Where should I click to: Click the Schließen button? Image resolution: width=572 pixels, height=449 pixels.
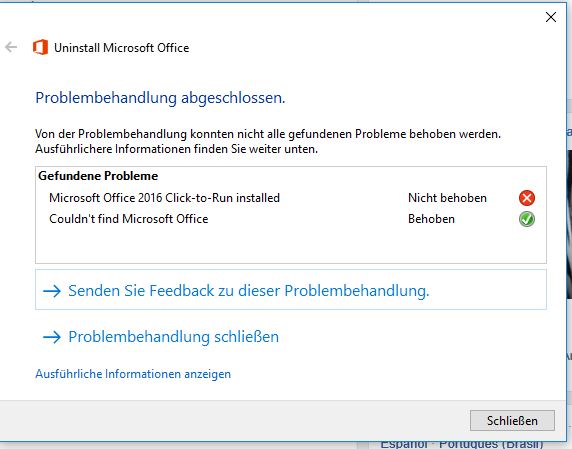click(x=512, y=421)
